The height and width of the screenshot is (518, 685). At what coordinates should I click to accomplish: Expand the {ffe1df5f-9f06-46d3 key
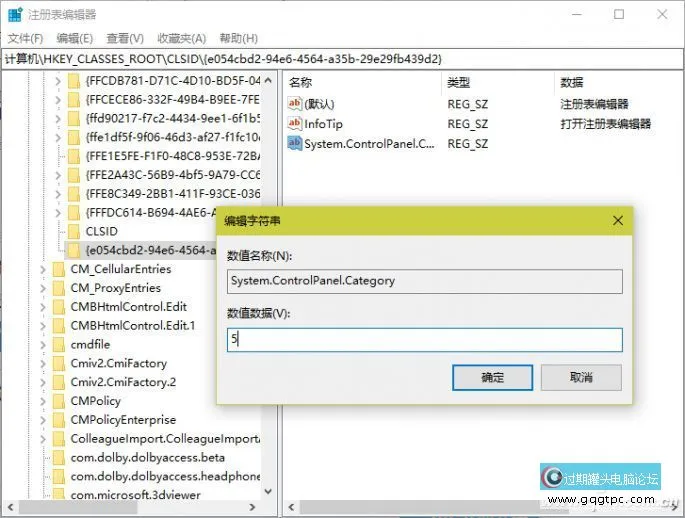point(58,137)
